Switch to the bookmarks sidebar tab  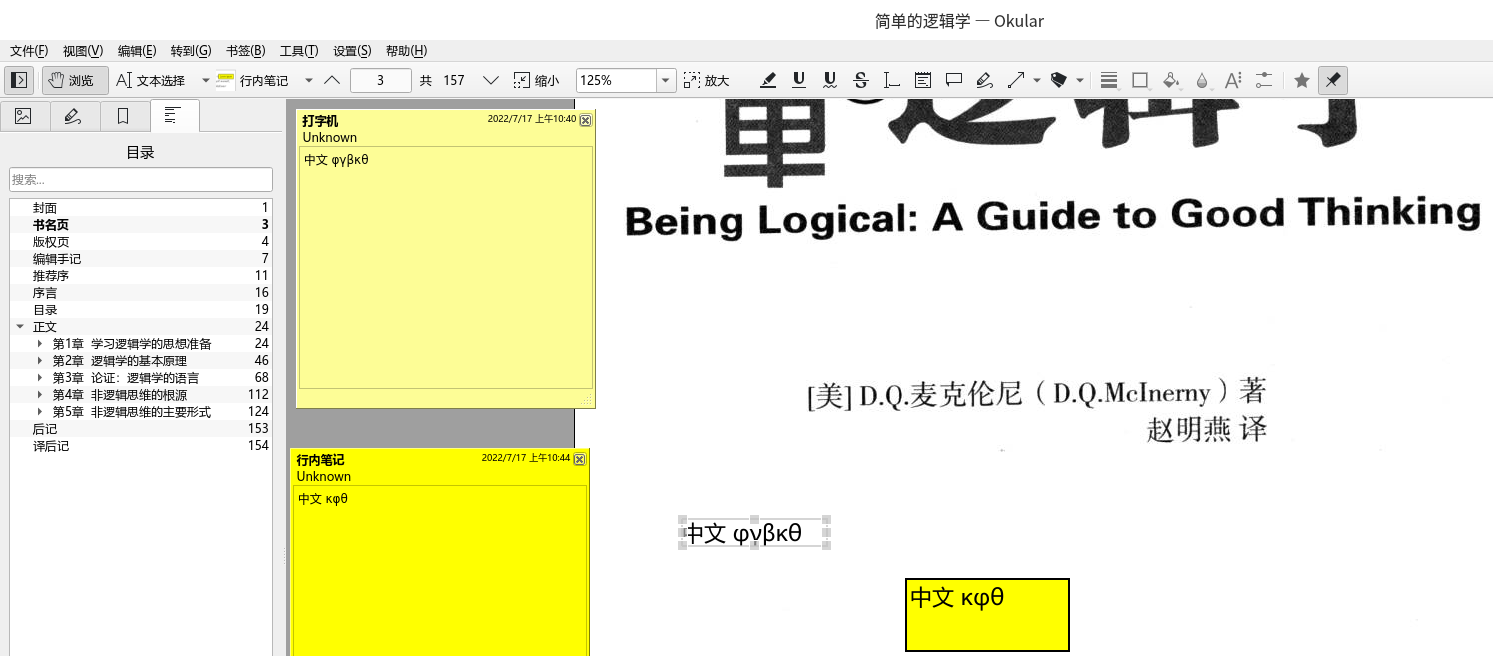[x=124, y=116]
